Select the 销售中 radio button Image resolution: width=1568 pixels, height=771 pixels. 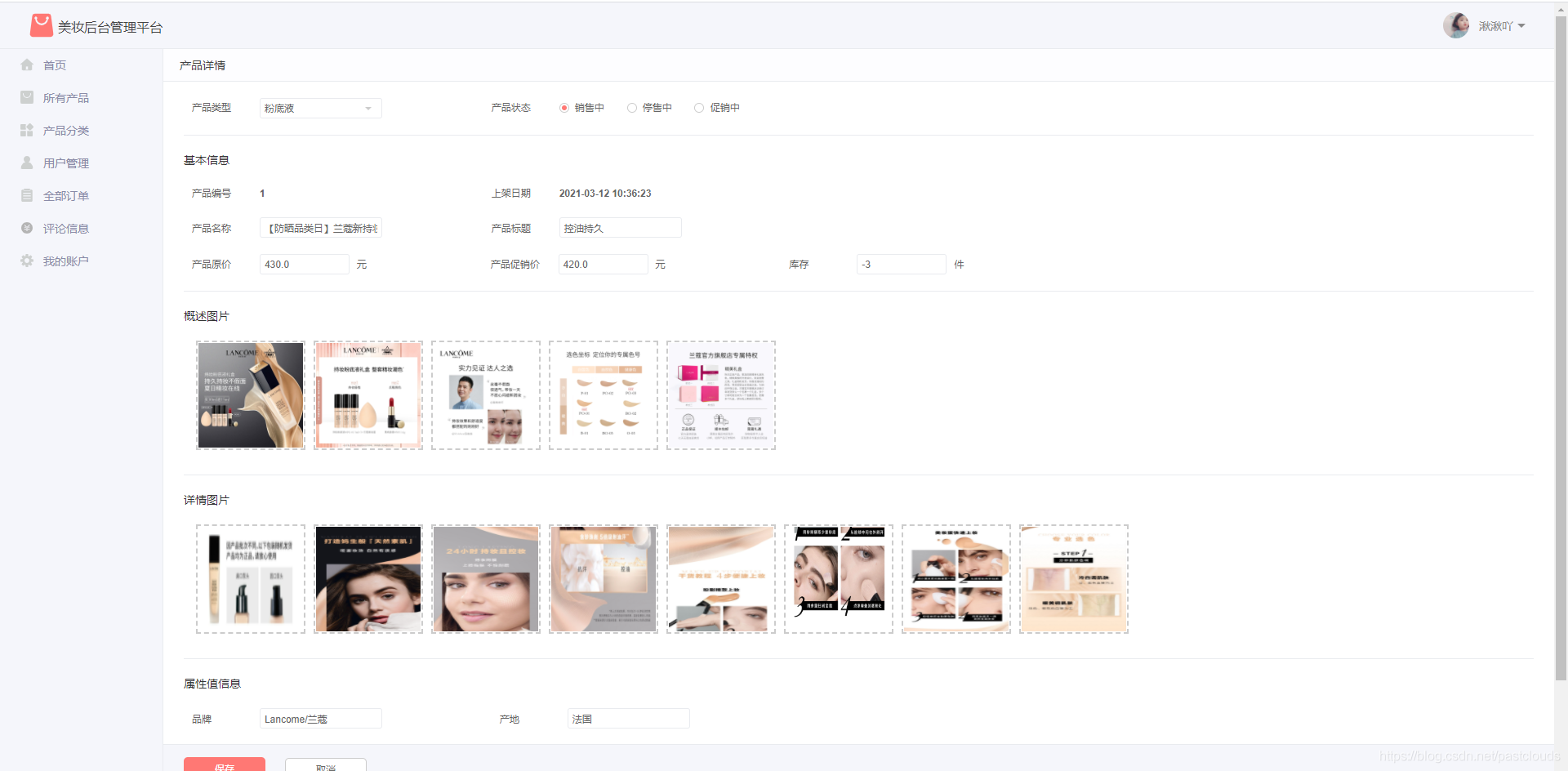(564, 108)
